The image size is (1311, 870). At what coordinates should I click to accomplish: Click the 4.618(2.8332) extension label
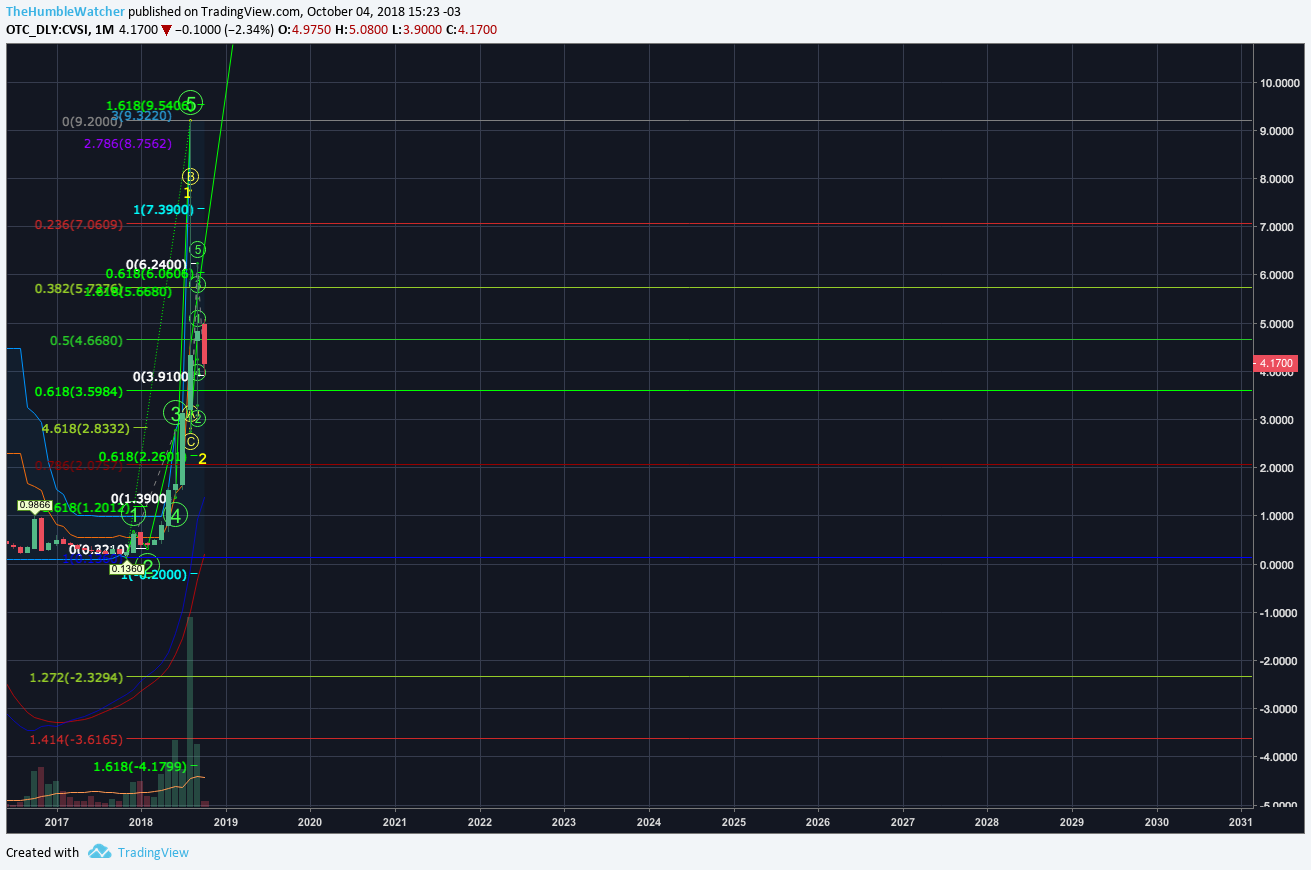pyautogui.click(x=86, y=428)
